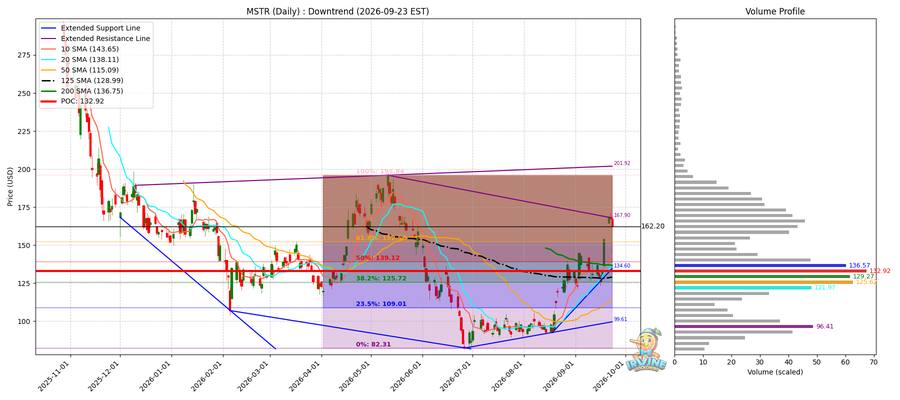The image size is (900, 400).
Task: Click the price axis tick '150'
Action: [26, 245]
